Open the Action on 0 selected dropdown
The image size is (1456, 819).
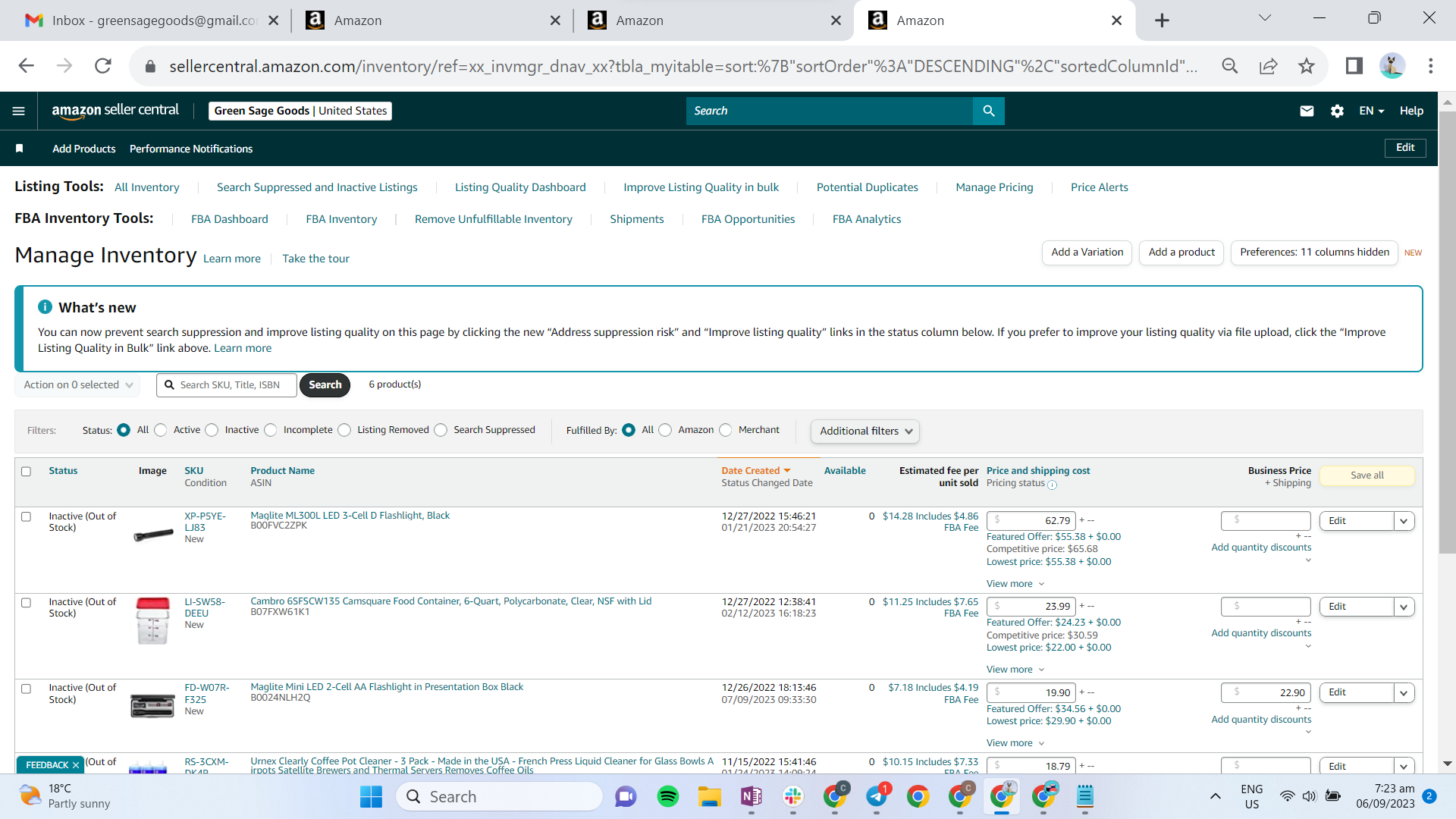pos(77,385)
